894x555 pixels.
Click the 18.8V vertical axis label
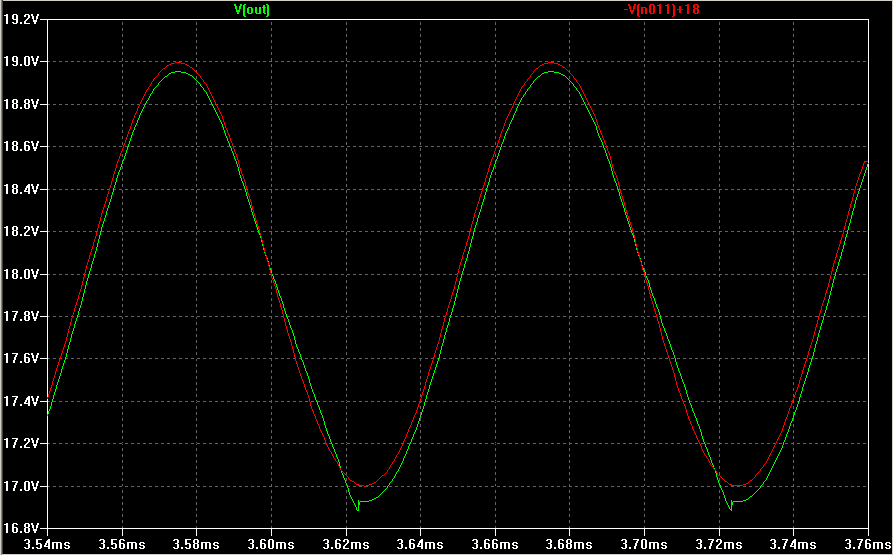coord(21,104)
